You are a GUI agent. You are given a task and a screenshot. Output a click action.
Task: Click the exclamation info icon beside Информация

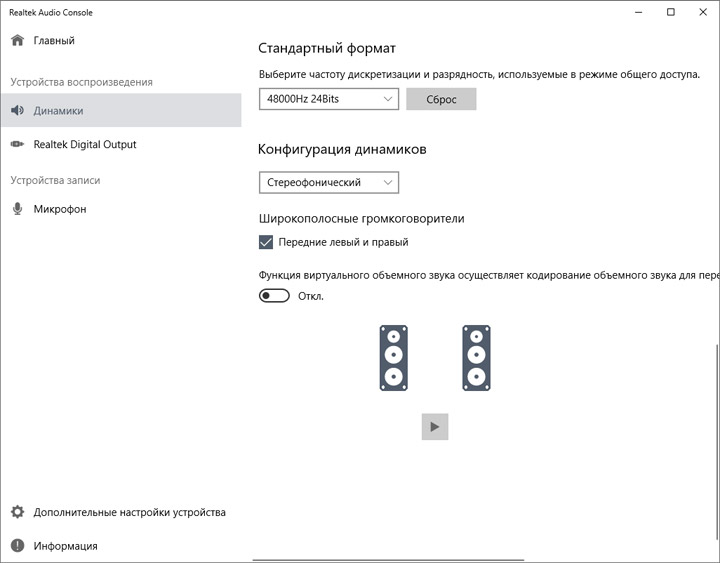click(17, 546)
